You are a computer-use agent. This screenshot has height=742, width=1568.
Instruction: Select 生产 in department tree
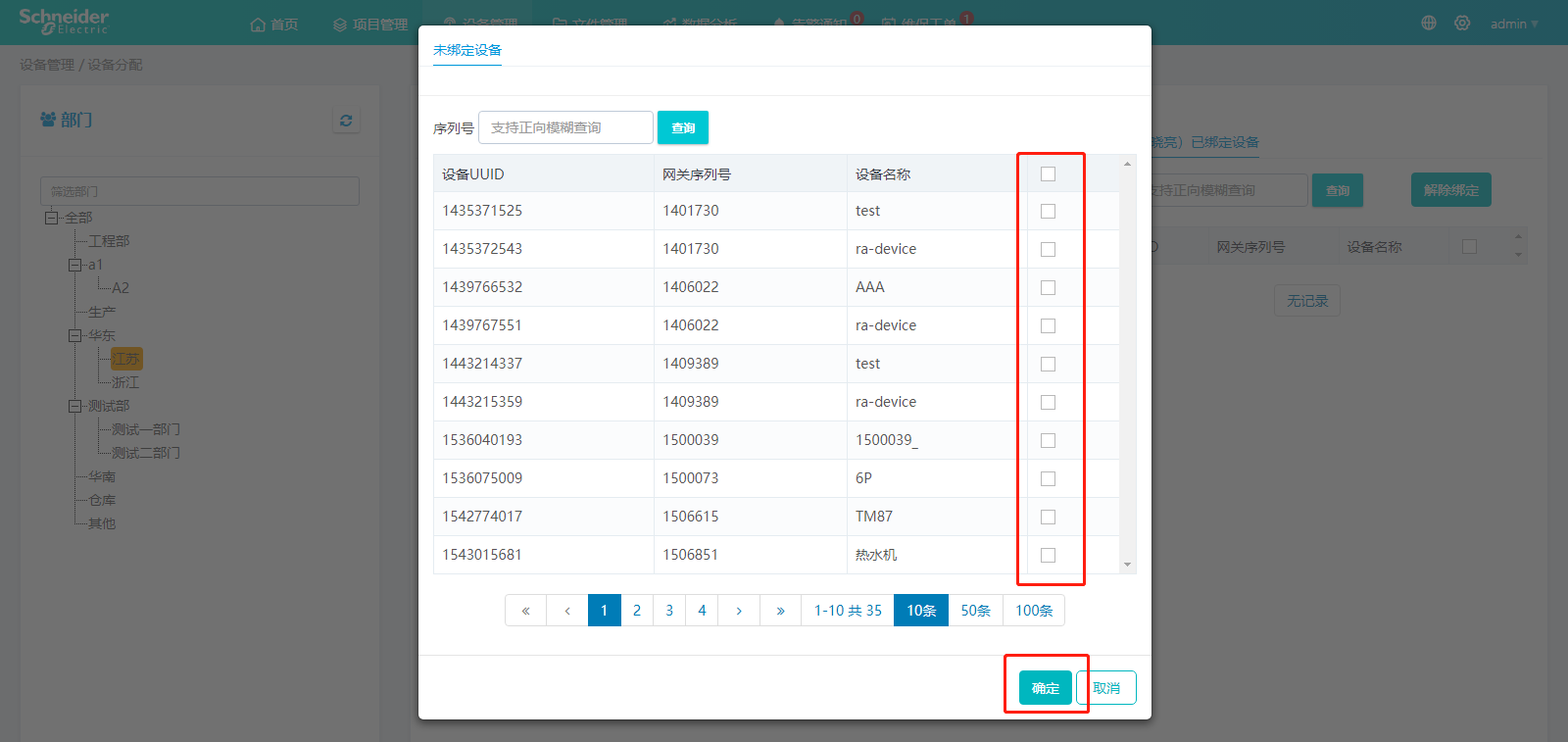(102, 312)
